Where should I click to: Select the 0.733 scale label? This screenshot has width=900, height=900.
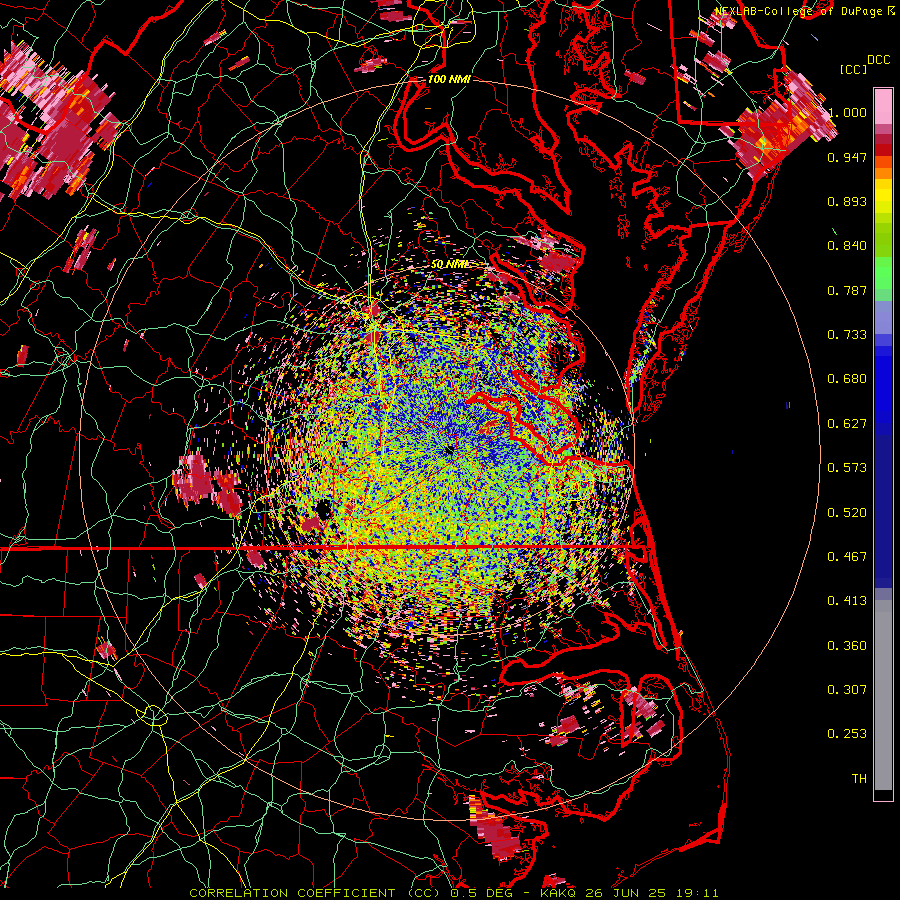pyautogui.click(x=847, y=335)
